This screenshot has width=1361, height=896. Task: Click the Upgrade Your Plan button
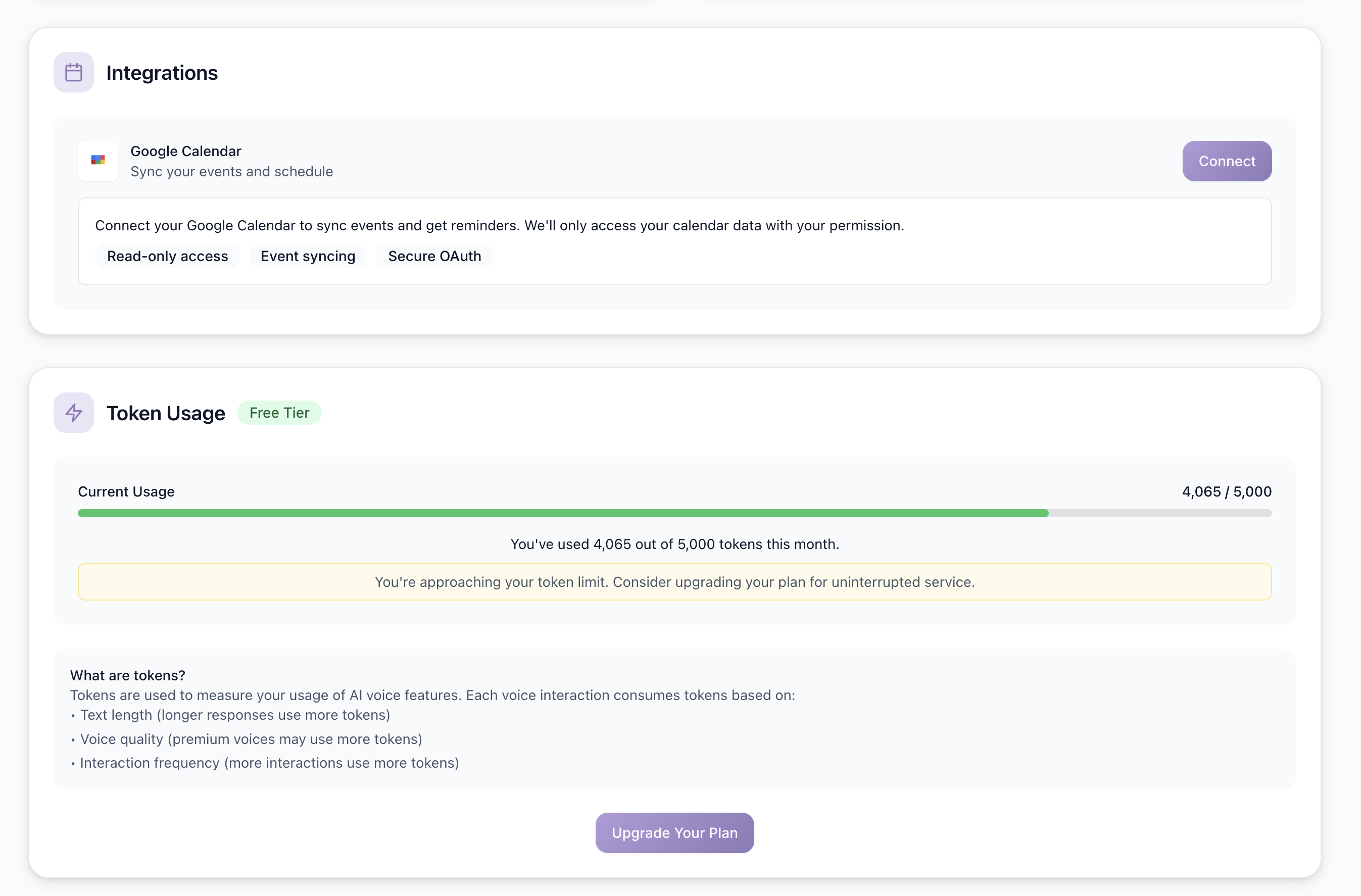[x=674, y=832]
